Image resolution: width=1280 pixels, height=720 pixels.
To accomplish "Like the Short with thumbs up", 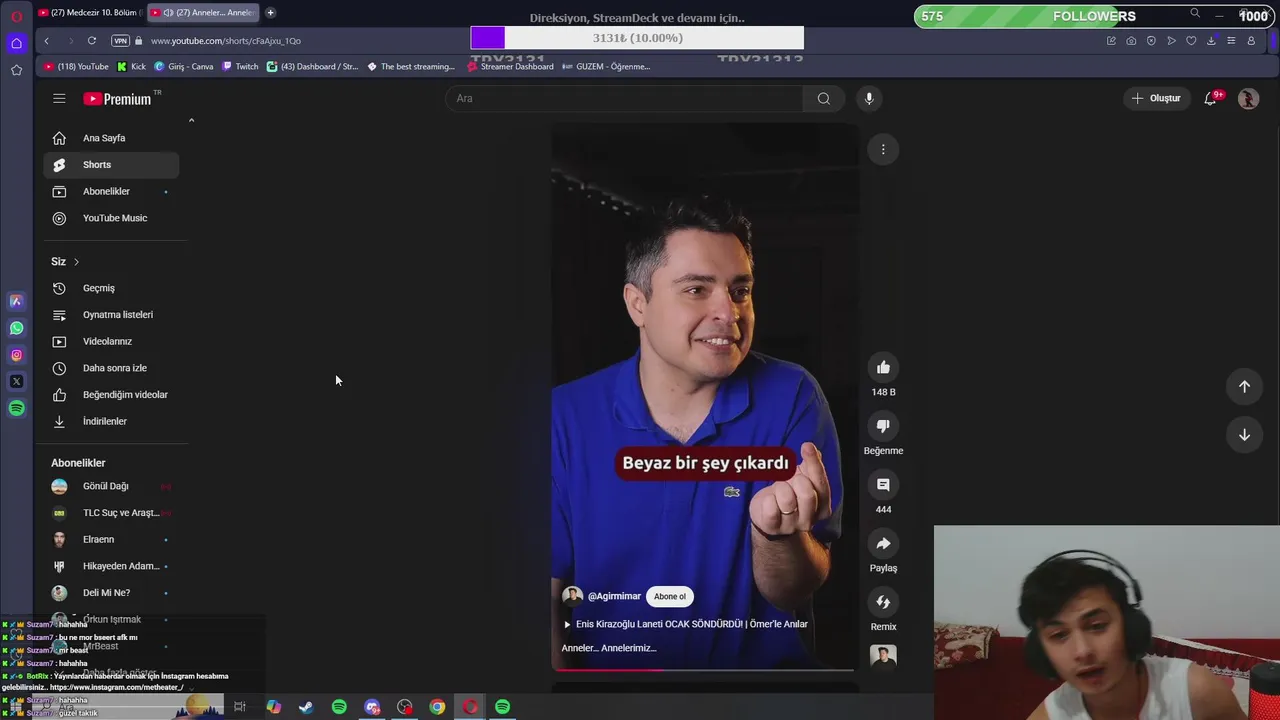I will pyautogui.click(x=883, y=368).
